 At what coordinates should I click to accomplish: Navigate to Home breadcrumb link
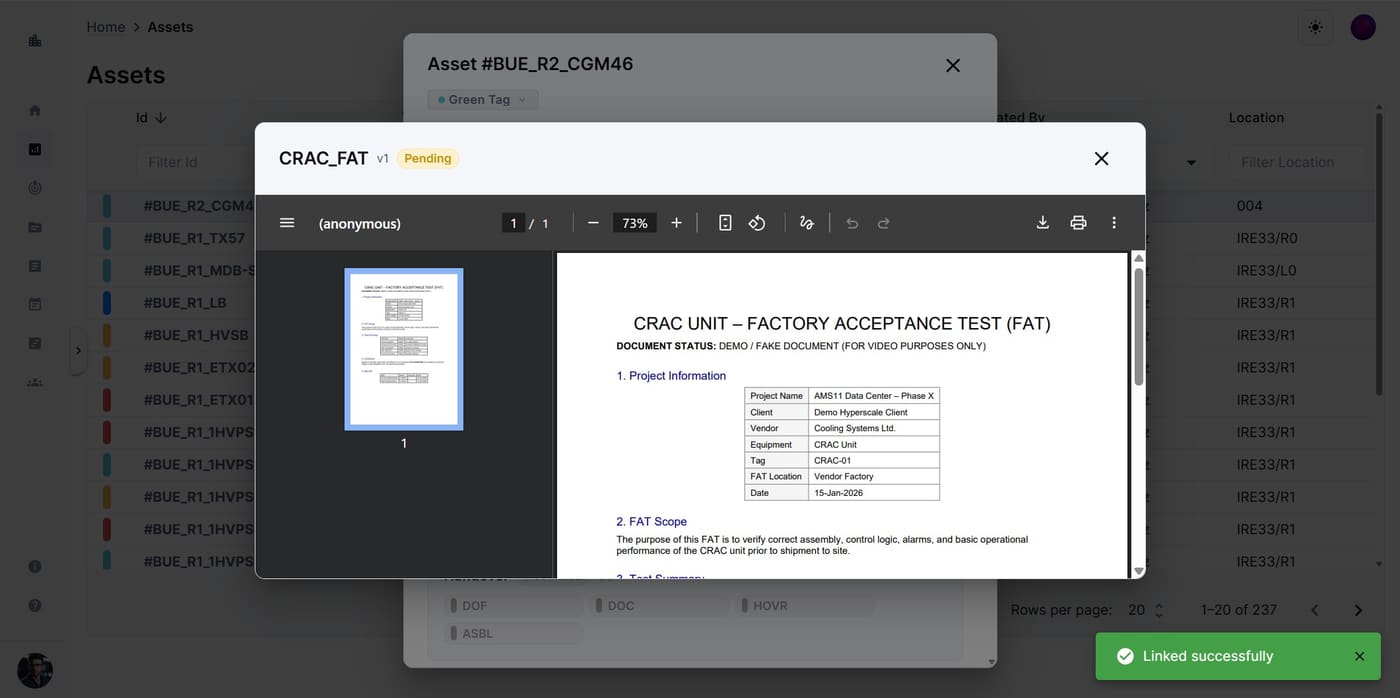click(106, 27)
